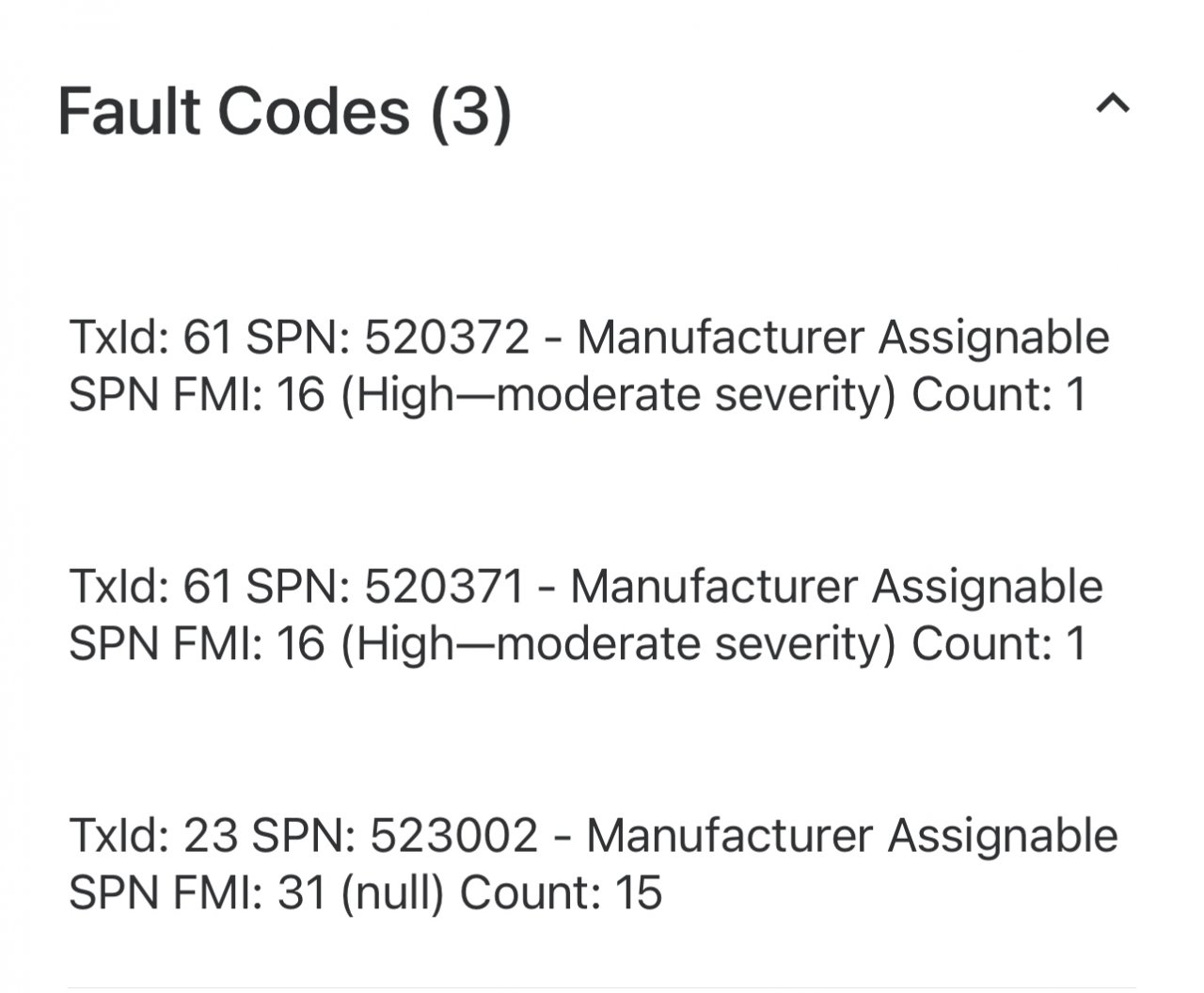1204x993 pixels.
Task: Click Manufacturer Assignable on the 520372 fault
Action: point(843,338)
